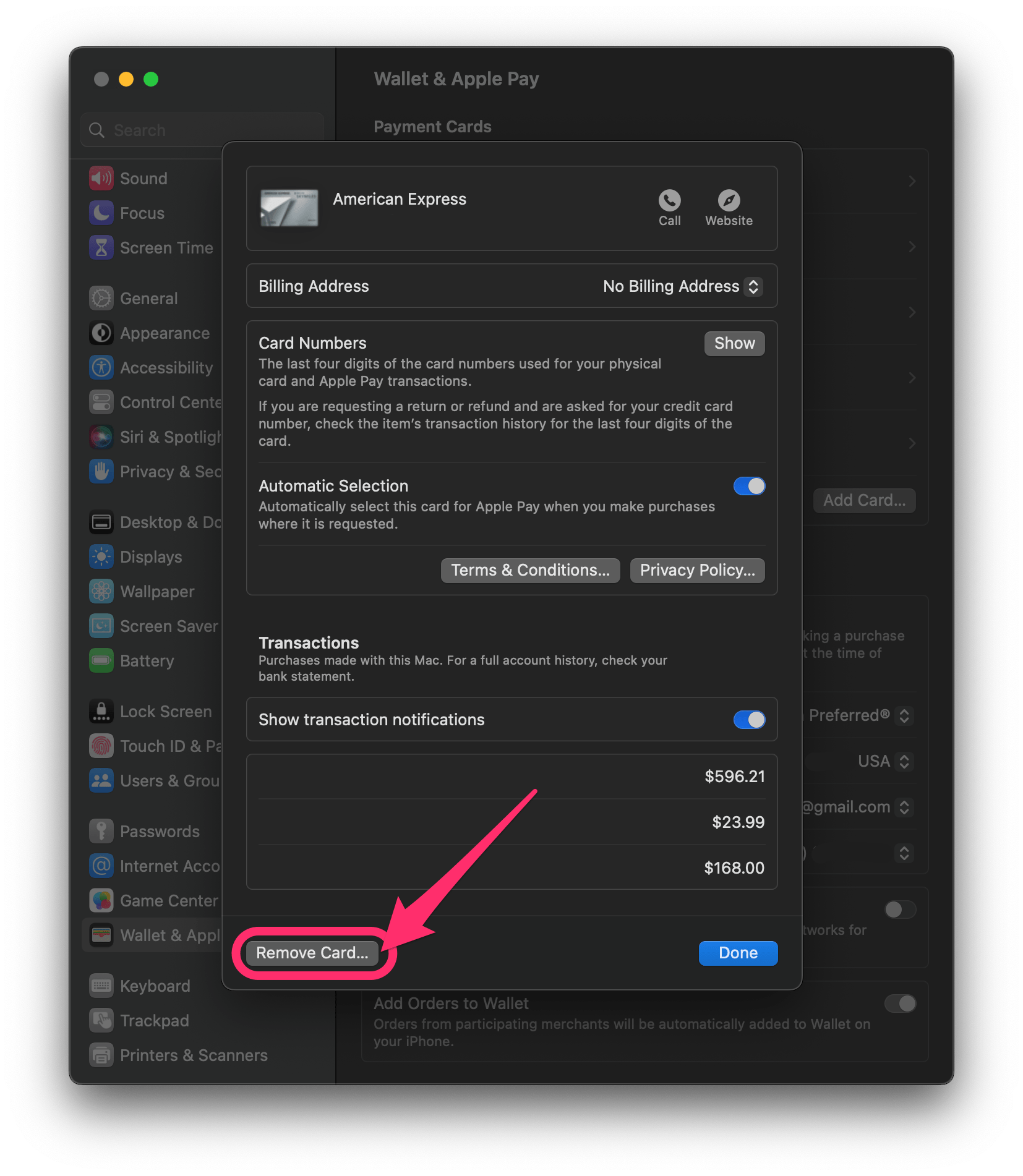
Task: Open Control Center icon in sidebar
Action: coord(101,402)
